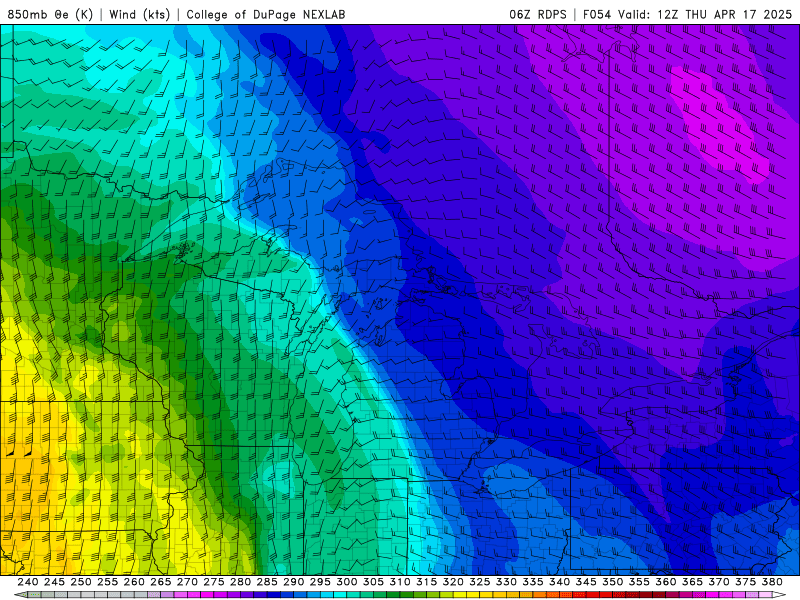The width and height of the screenshot is (800, 600).
Task: Click the 330 value on the color scale
Action: (x=506, y=582)
